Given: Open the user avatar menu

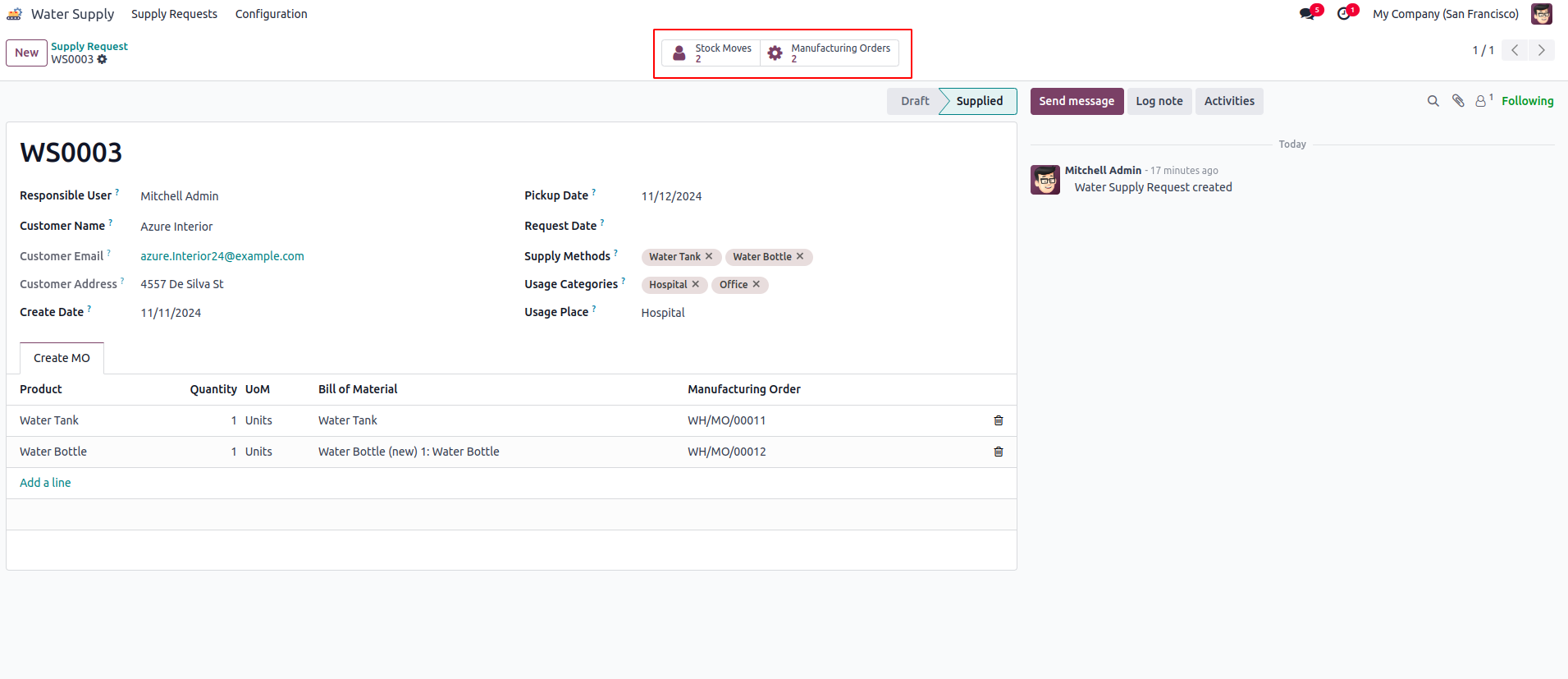Looking at the screenshot, I should (1541, 14).
